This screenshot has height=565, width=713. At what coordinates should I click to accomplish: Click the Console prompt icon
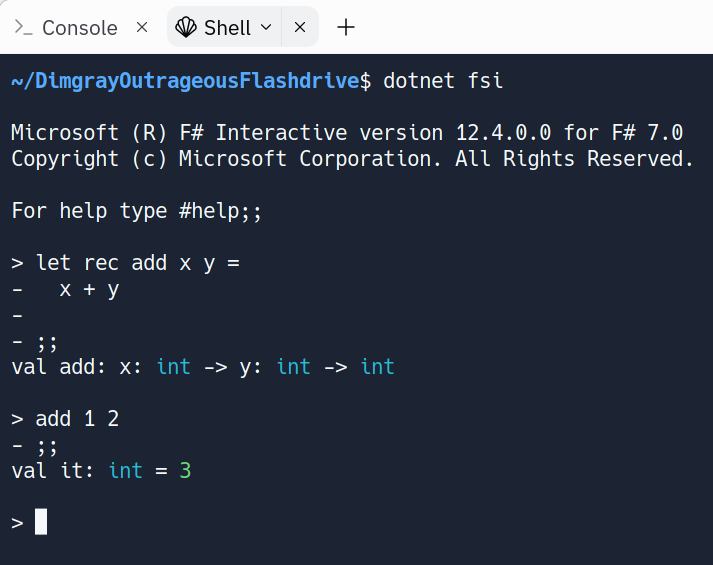tap(23, 27)
